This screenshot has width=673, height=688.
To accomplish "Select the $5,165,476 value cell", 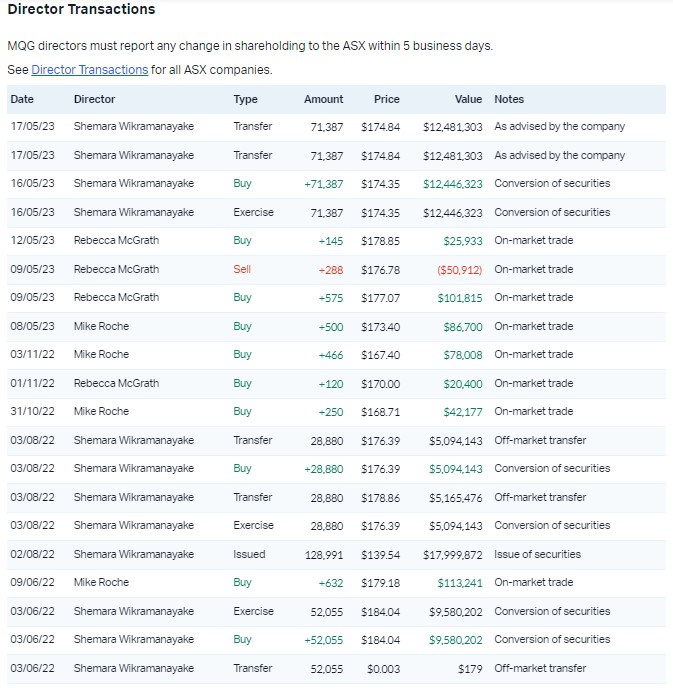I will point(453,497).
